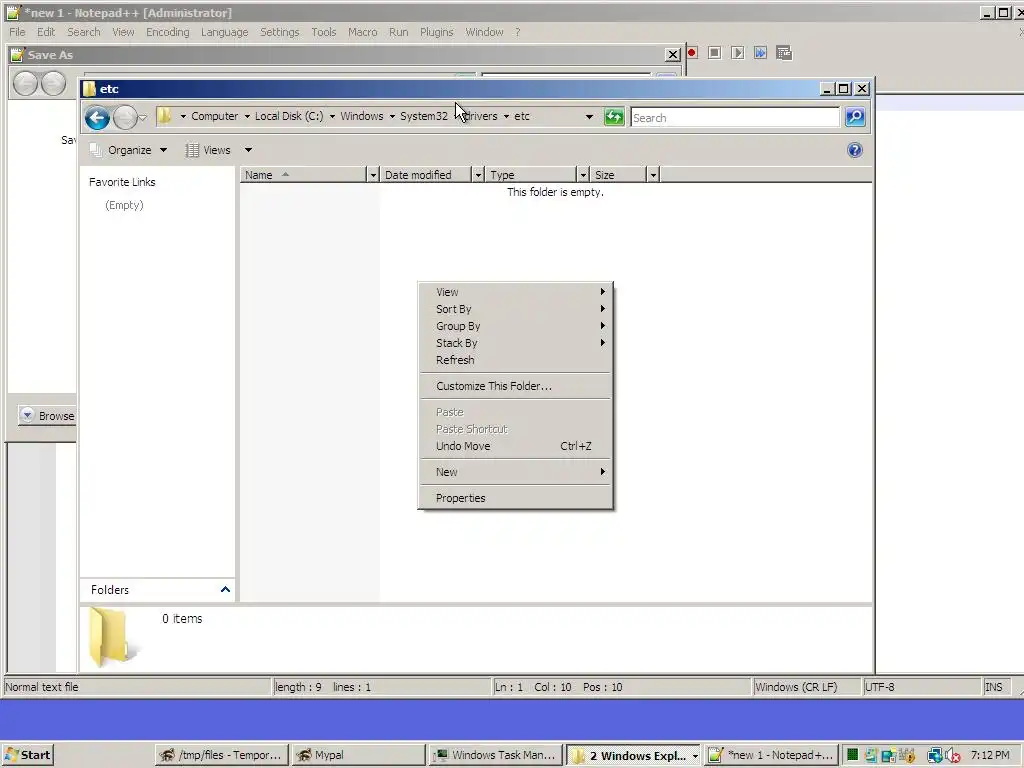Toggle INS mode in Notepad++ status bar
Screen dimensions: 1024x768
click(997, 687)
